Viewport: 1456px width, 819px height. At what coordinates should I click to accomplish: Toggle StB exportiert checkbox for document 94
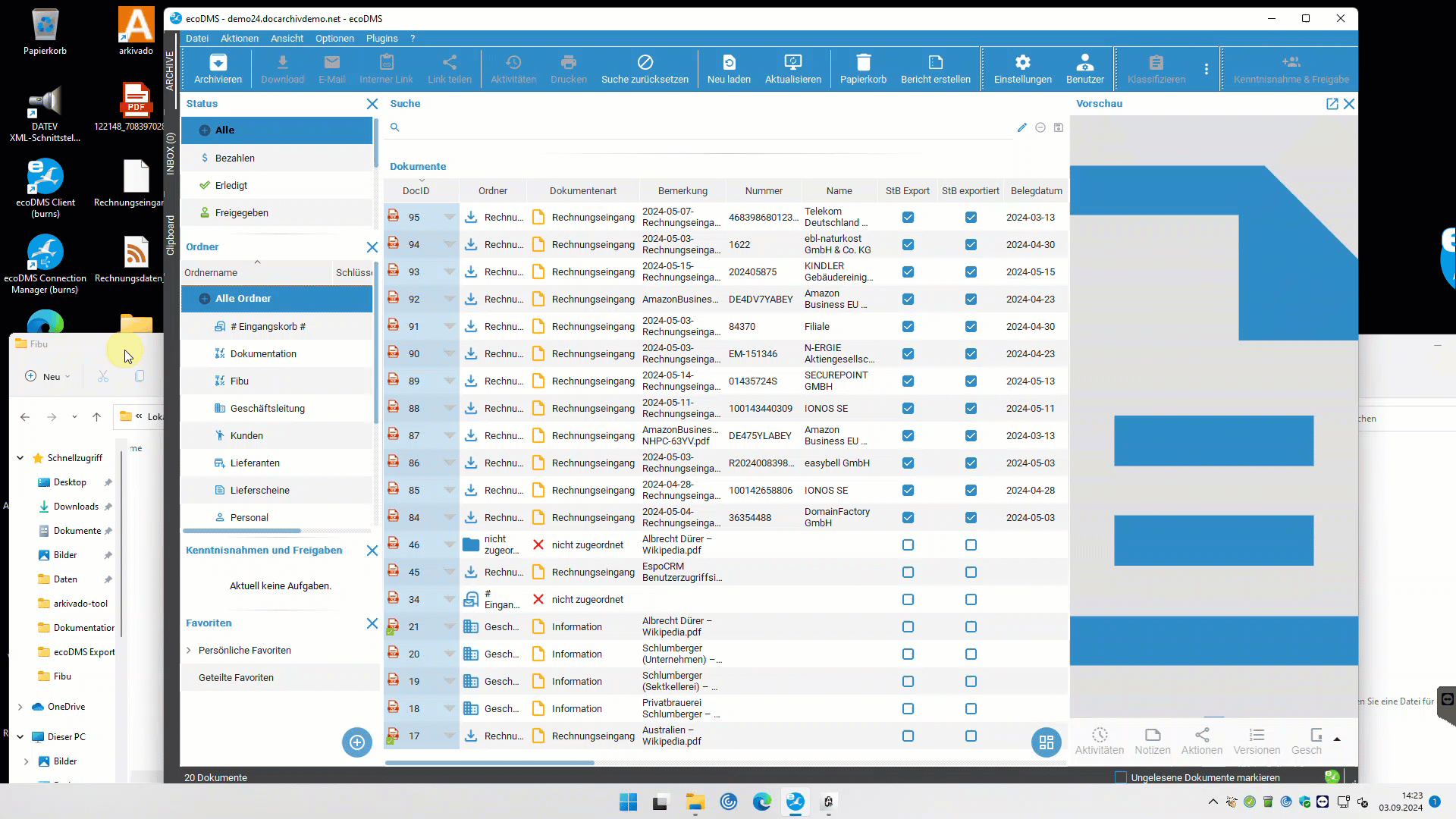tap(971, 245)
